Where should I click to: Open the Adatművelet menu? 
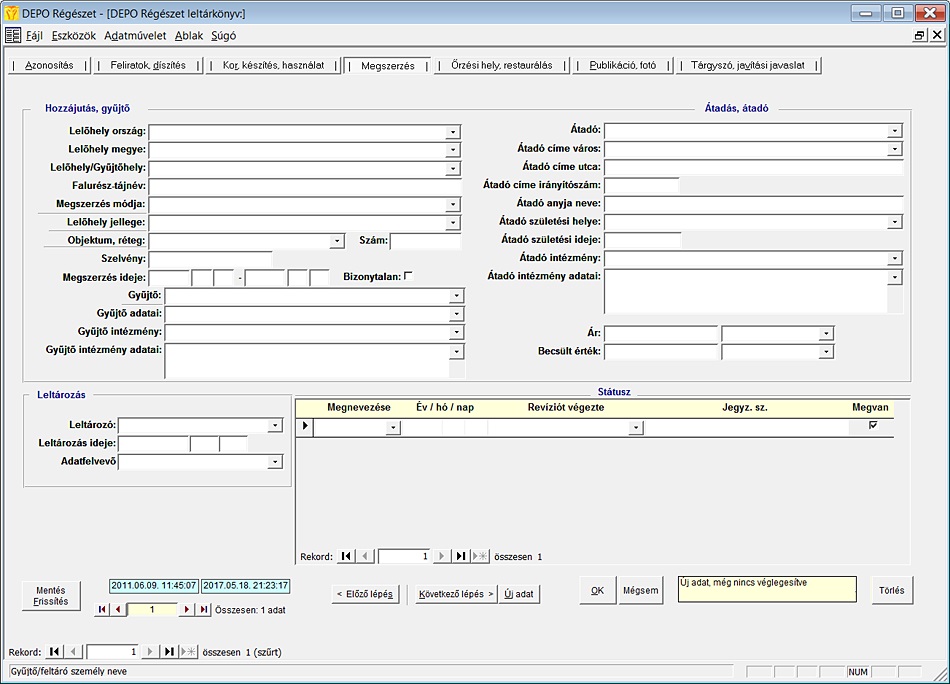coord(135,35)
